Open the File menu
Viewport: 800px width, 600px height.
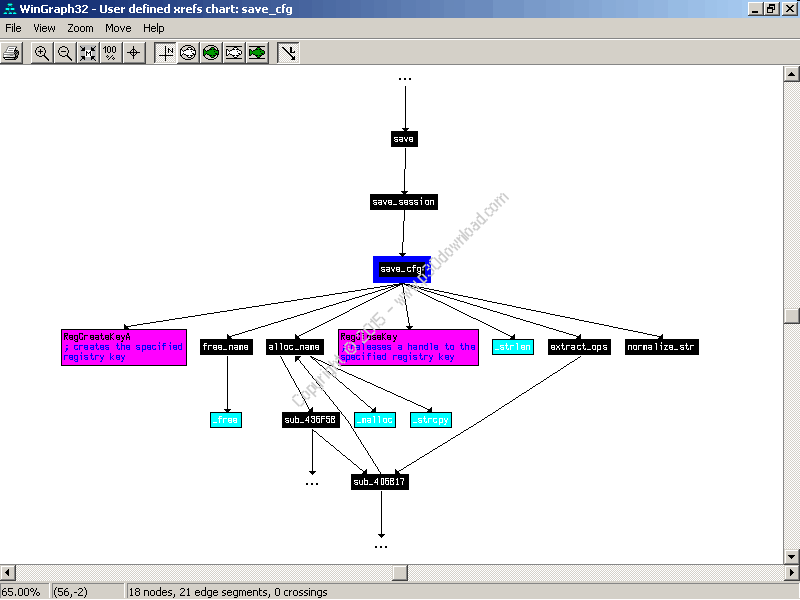(13, 28)
